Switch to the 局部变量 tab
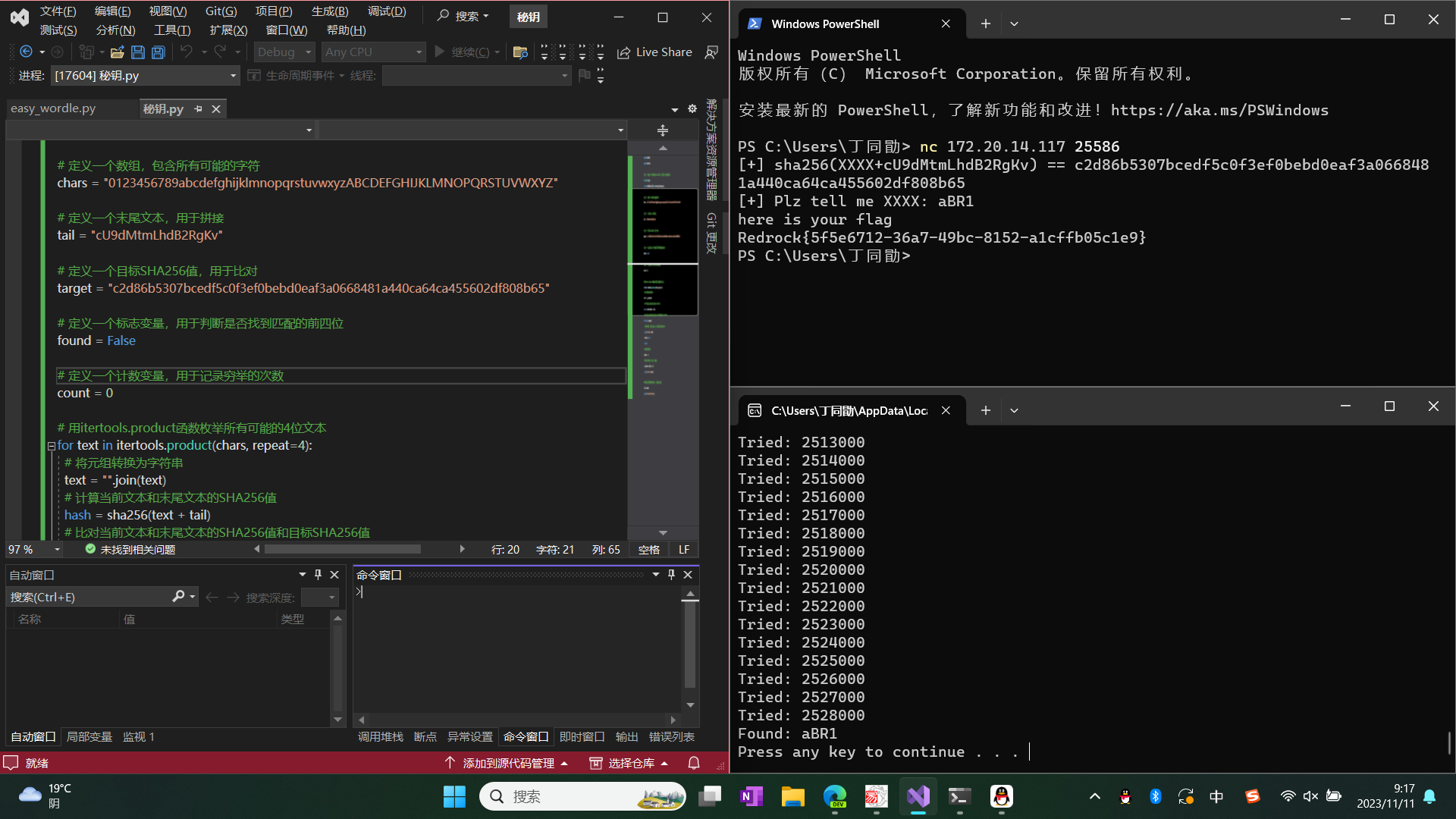The width and height of the screenshot is (1456, 819). 89,736
